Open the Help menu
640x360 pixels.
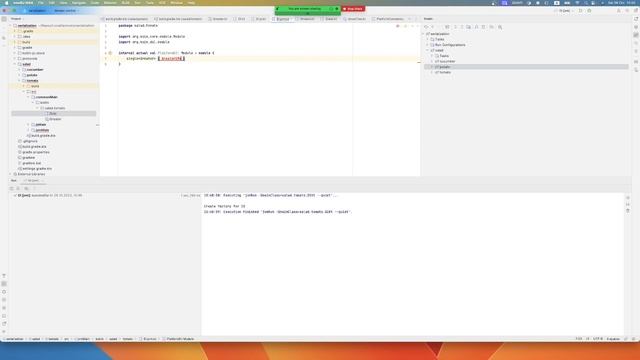click(x=191, y=3)
